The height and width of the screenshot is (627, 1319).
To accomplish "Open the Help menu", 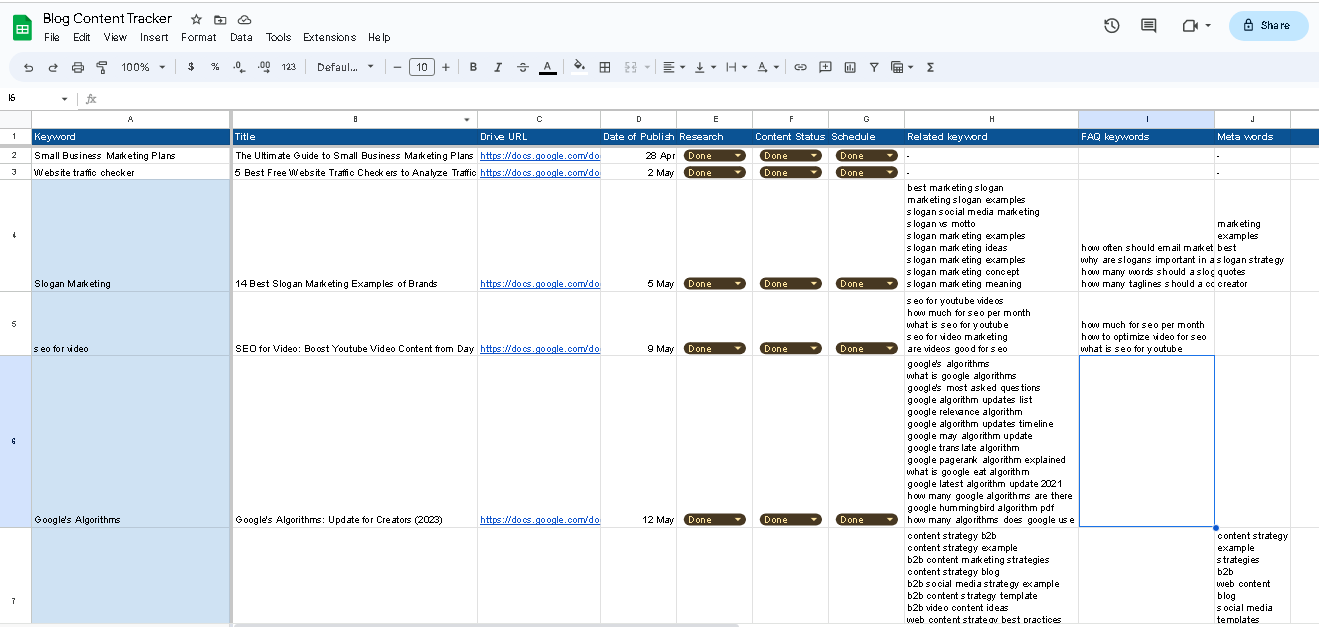I will tap(379, 37).
